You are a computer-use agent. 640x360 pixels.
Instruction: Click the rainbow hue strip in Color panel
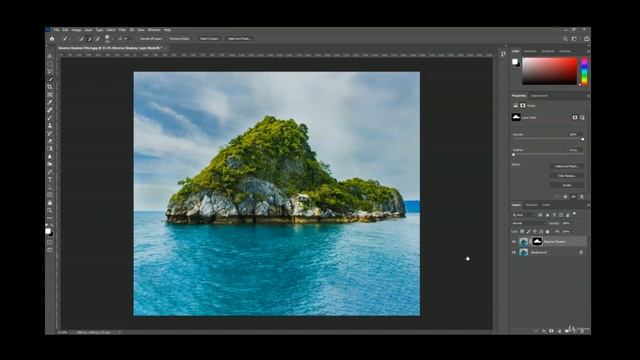[584, 71]
